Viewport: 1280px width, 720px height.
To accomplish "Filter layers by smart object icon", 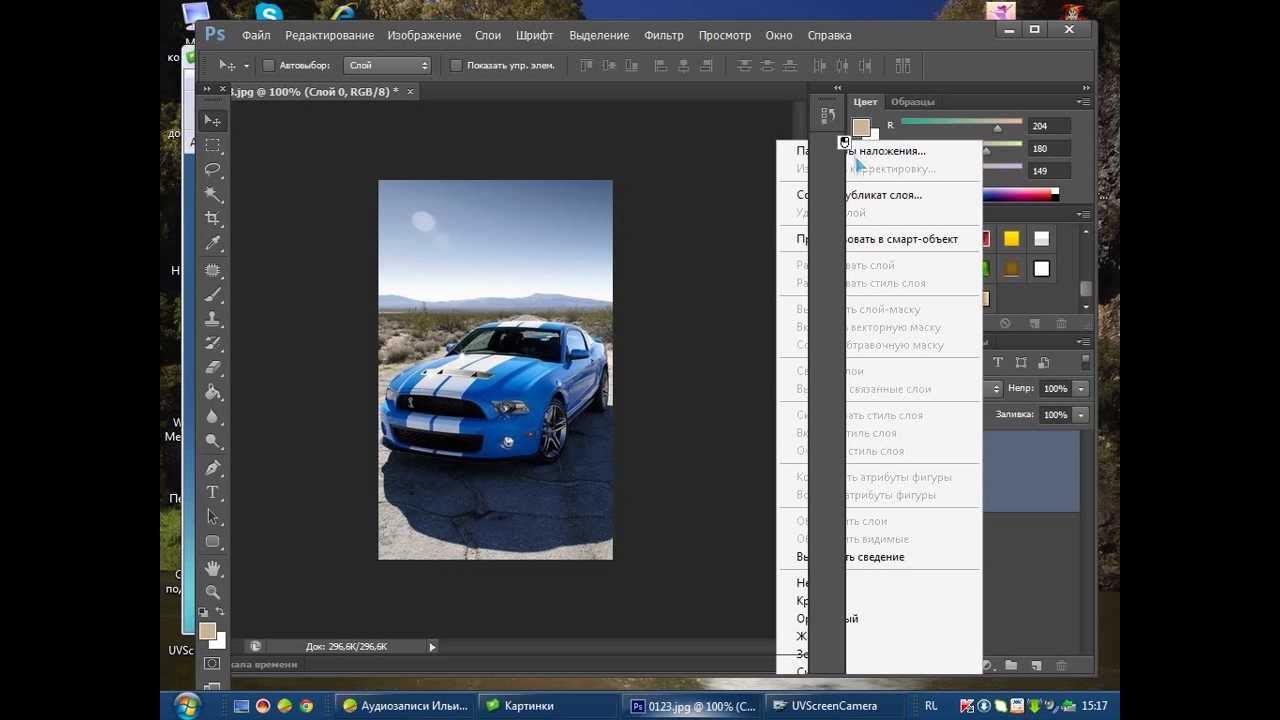I will point(1044,362).
